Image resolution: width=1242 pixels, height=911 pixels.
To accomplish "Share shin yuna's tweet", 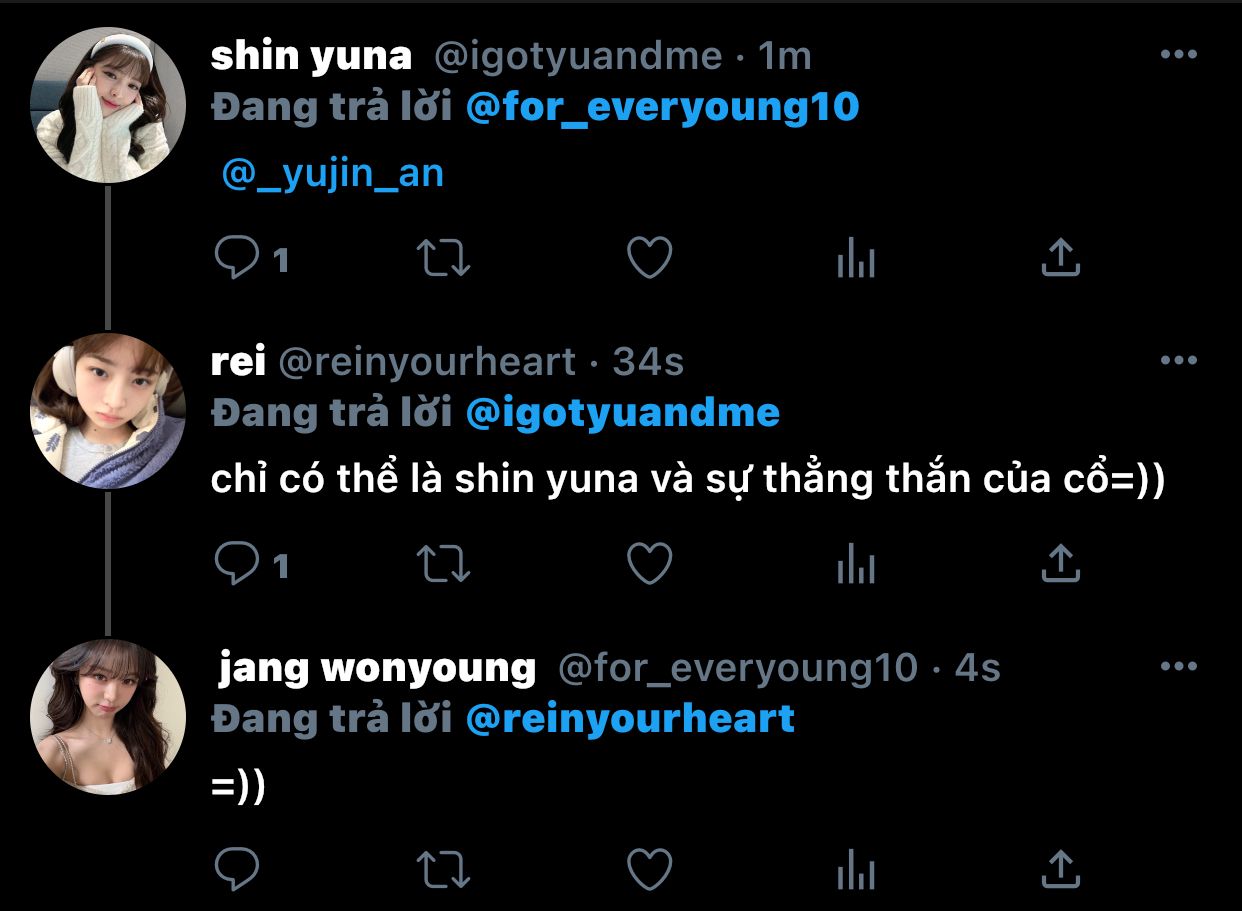I will (x=1061, y=257).
